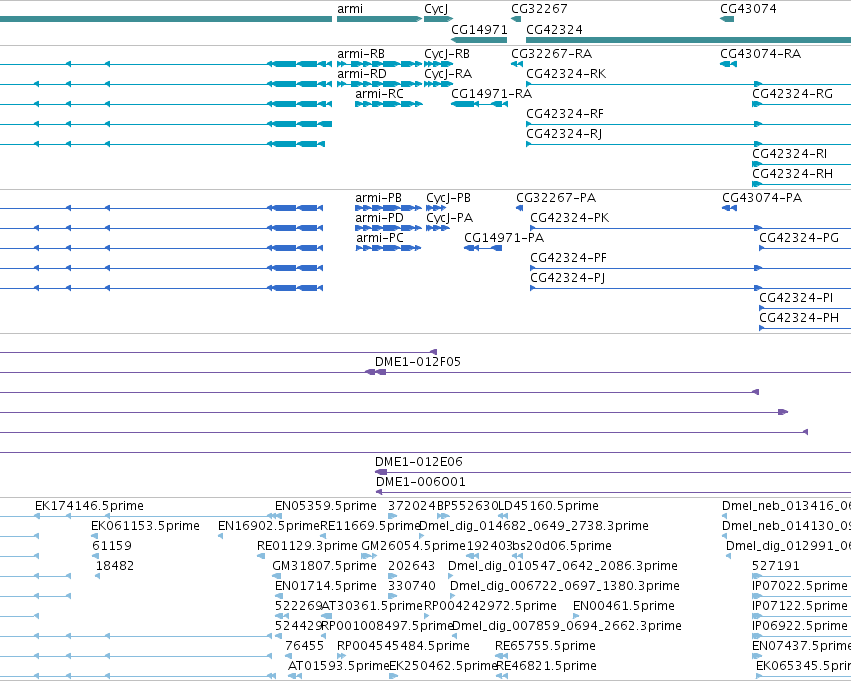The image size is (851, 681).
Task: Select EST RE46821.5prime
Action: pos(546,666)
